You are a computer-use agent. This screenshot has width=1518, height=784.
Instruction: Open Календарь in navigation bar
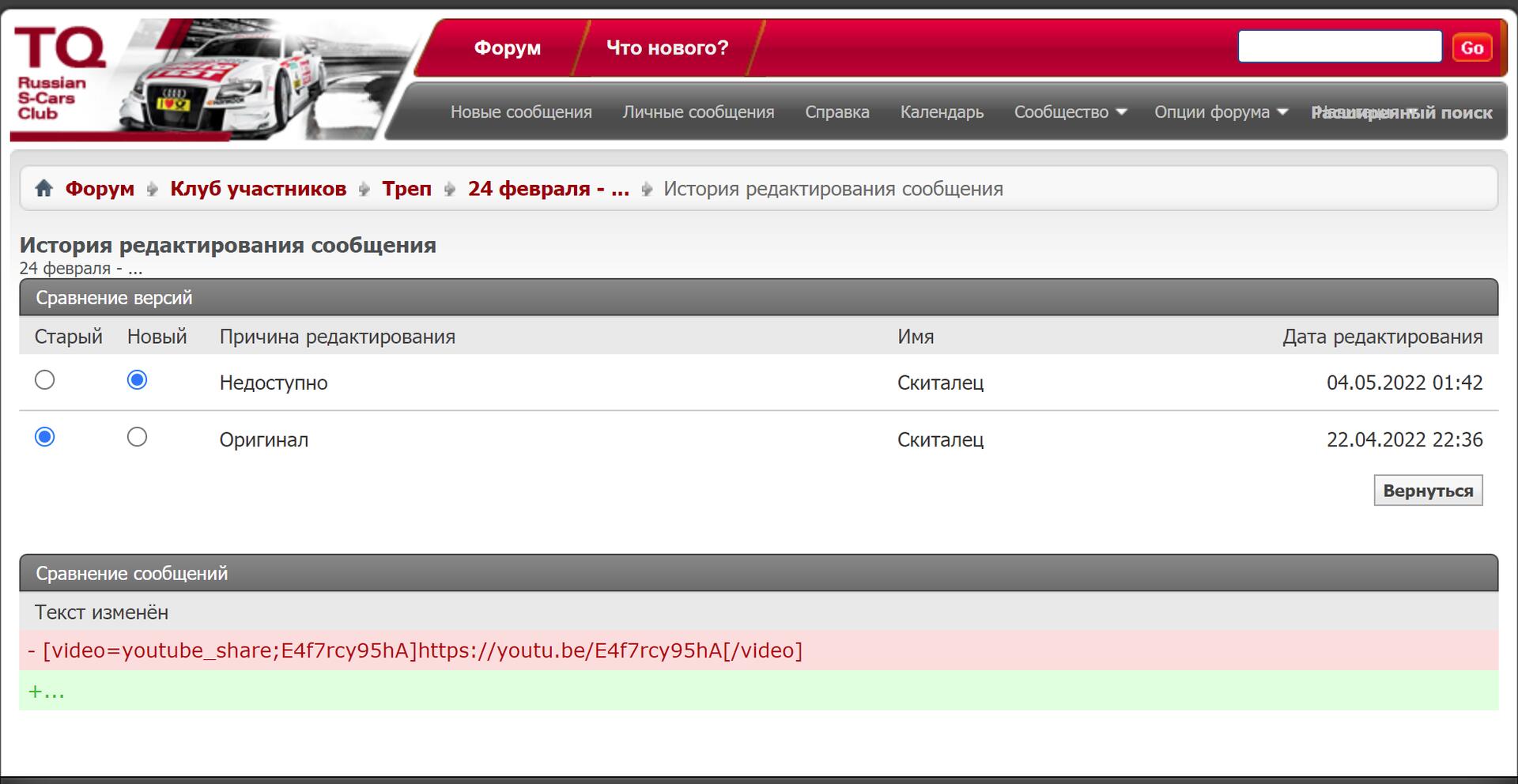tap(942, 112)
